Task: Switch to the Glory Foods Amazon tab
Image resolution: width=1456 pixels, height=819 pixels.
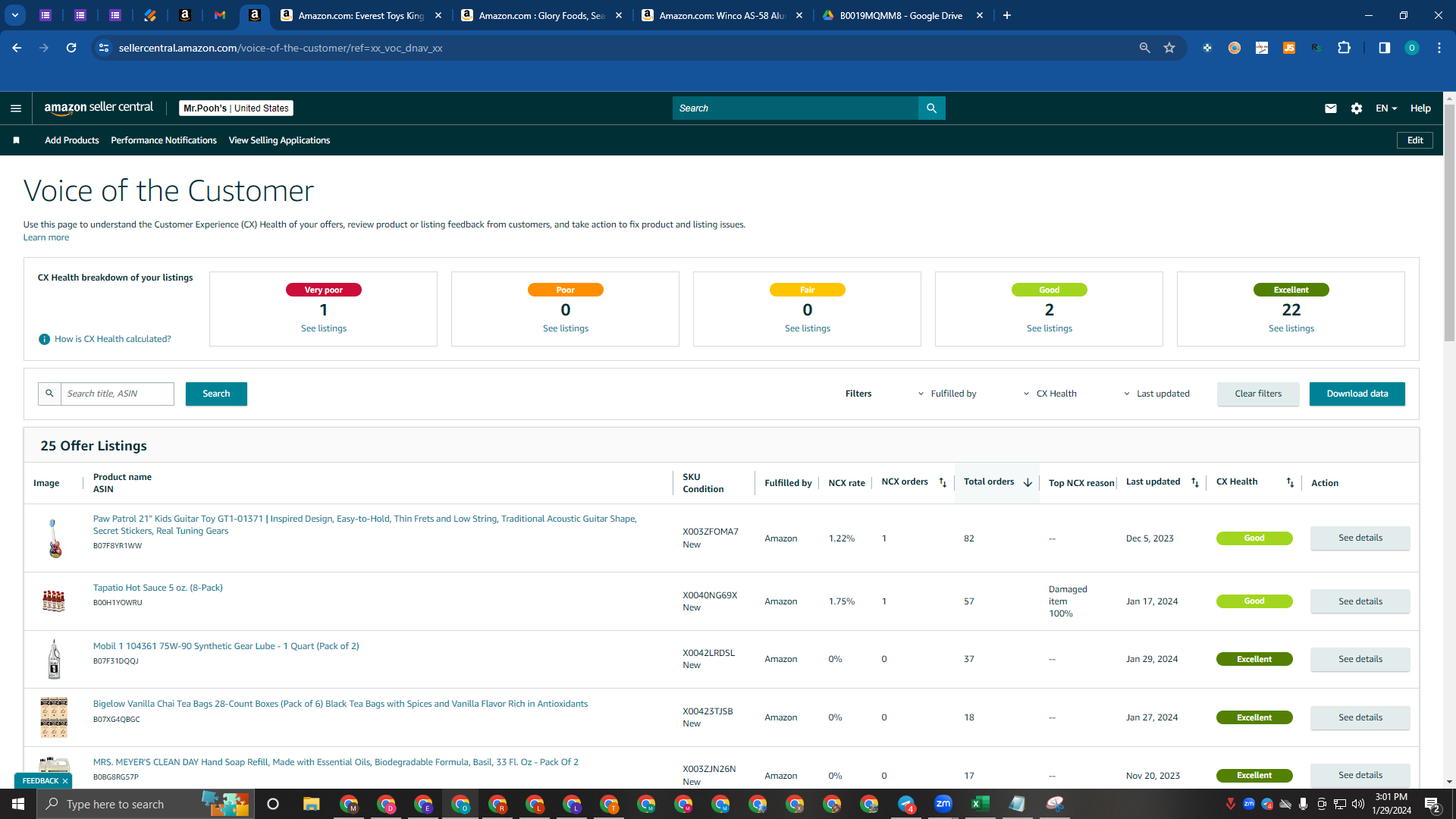Action: click(541, 15)
